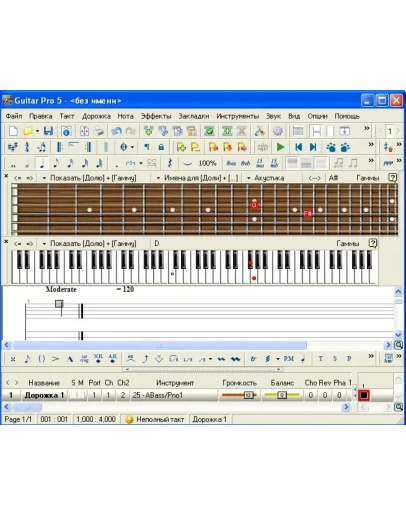Image resolution: width=406 pixels, height=516 pixels.
Task: Toggle Palm Mute PM effect
Action: 289,359
